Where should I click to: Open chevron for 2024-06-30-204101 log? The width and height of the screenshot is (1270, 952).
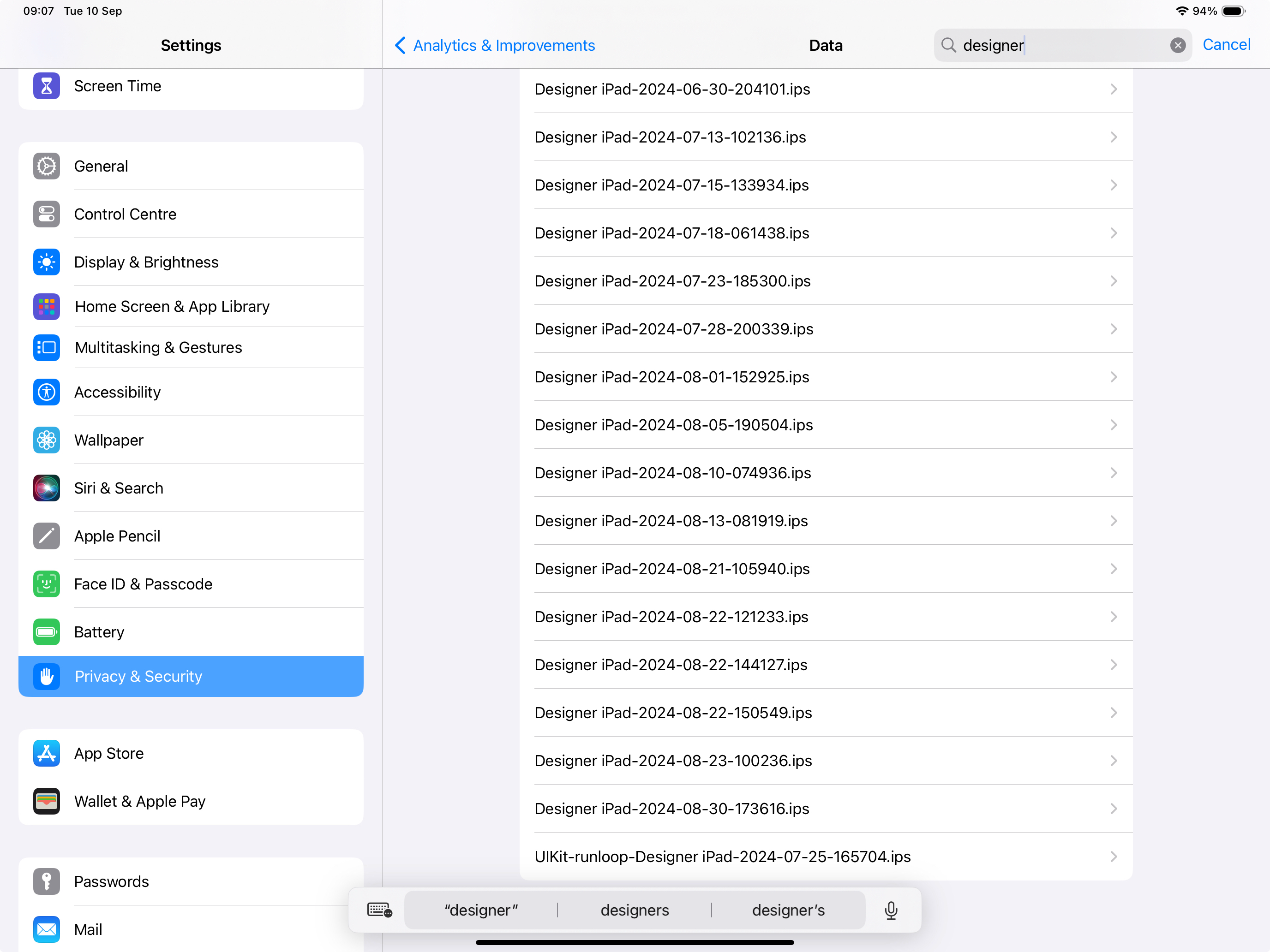point(1114,89)
